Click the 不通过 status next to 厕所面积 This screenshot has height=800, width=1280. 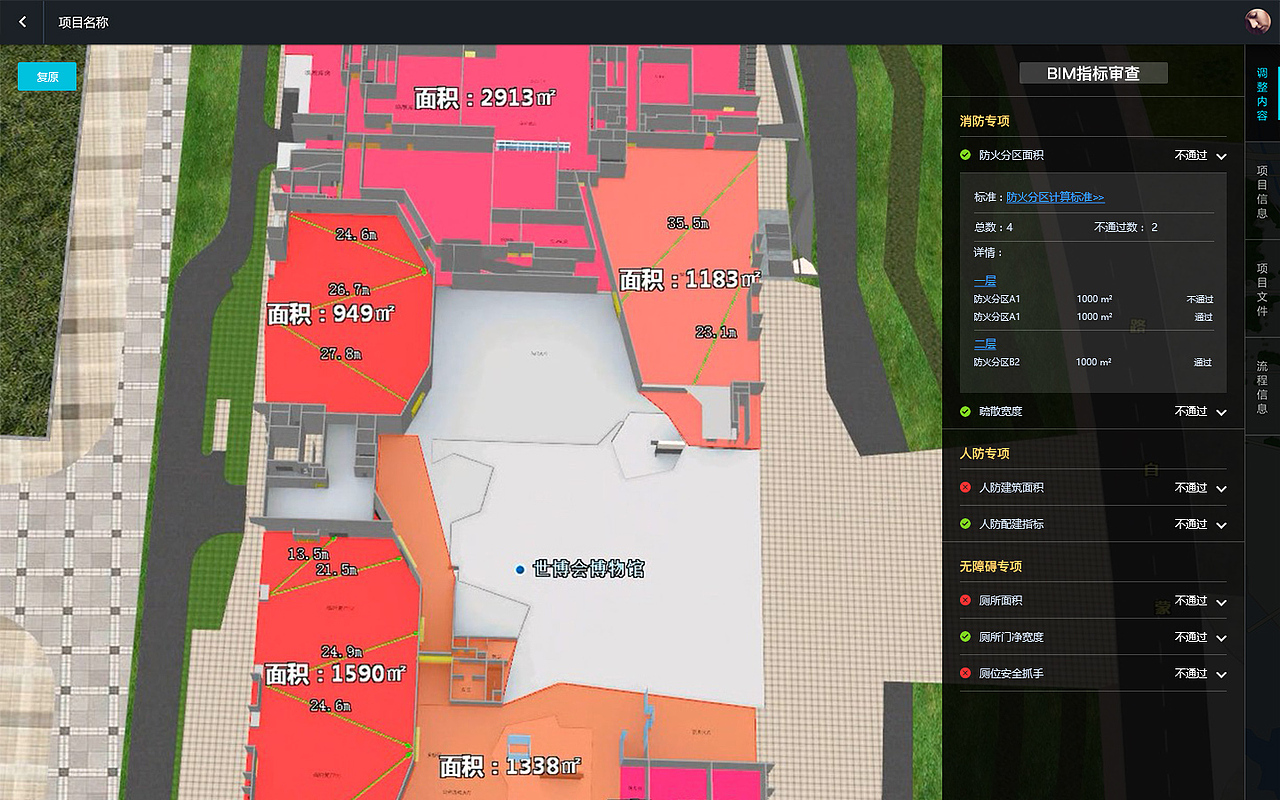(x=1191, y=601)
